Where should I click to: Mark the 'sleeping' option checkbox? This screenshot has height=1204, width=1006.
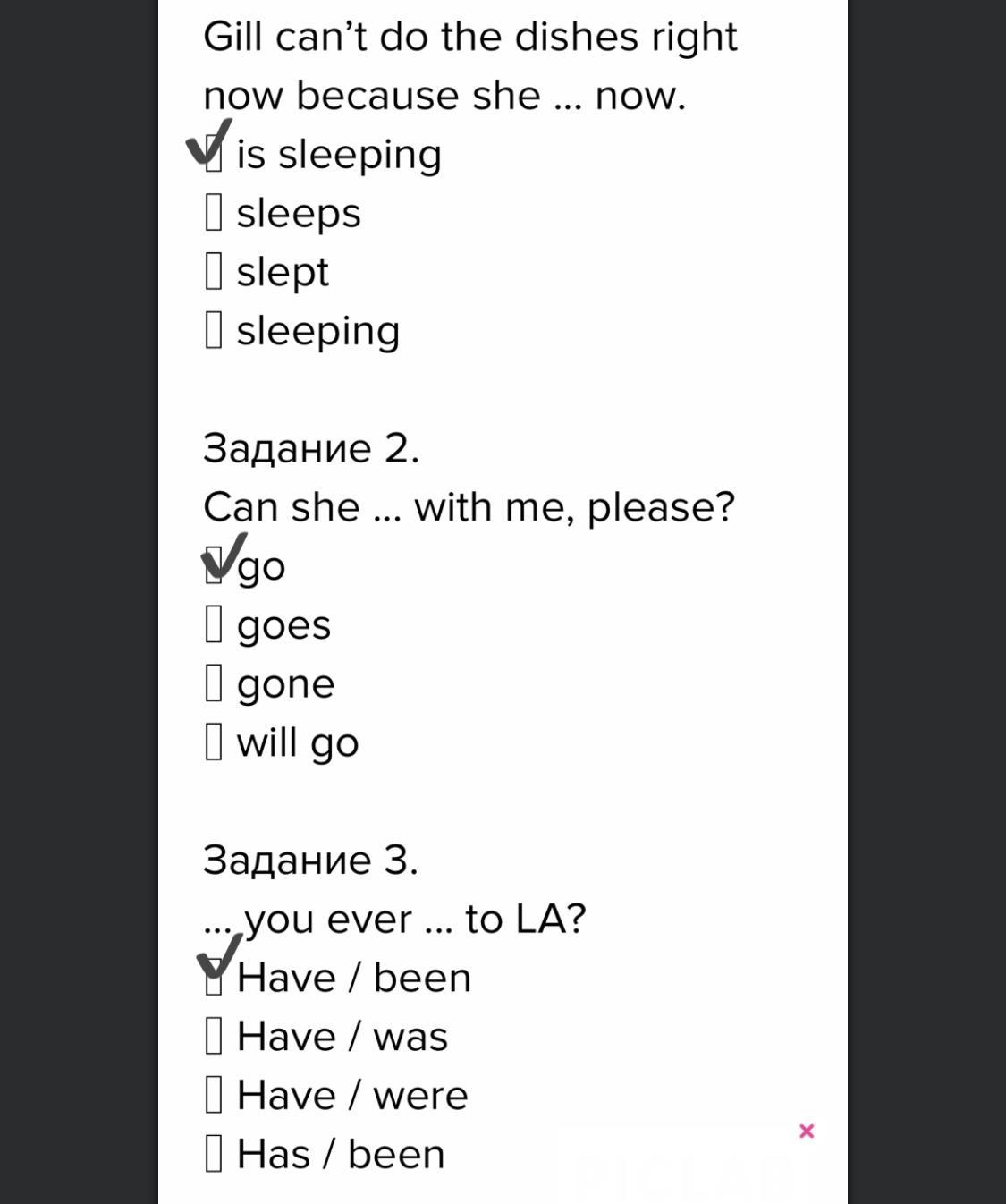click(214, 330)
